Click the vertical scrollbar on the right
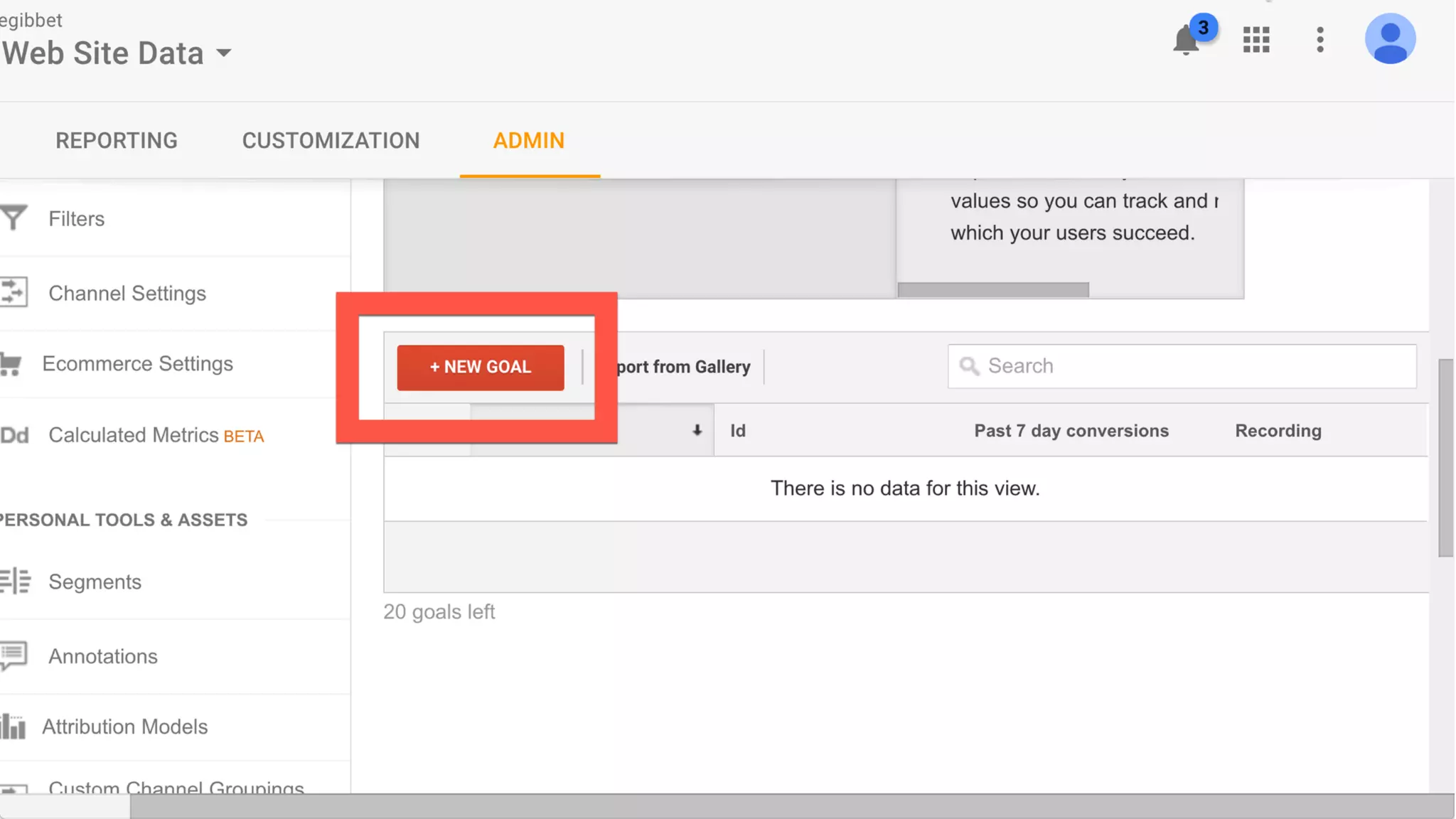Viewport: 1456px width, 819px height. pyautogui.click(x=1445, y=458)
